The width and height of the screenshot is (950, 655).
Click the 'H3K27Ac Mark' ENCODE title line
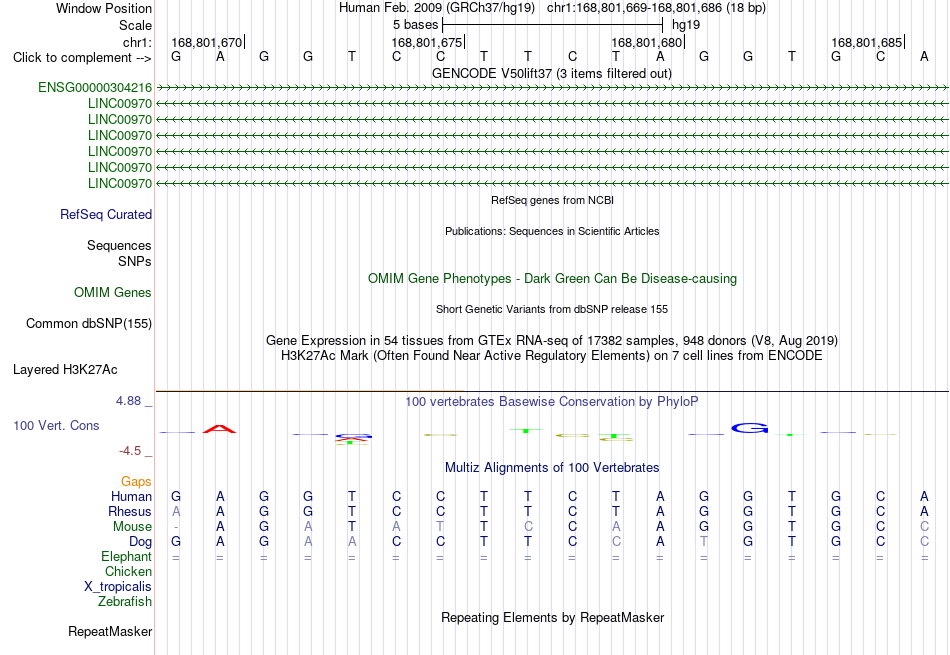[552, 356]
